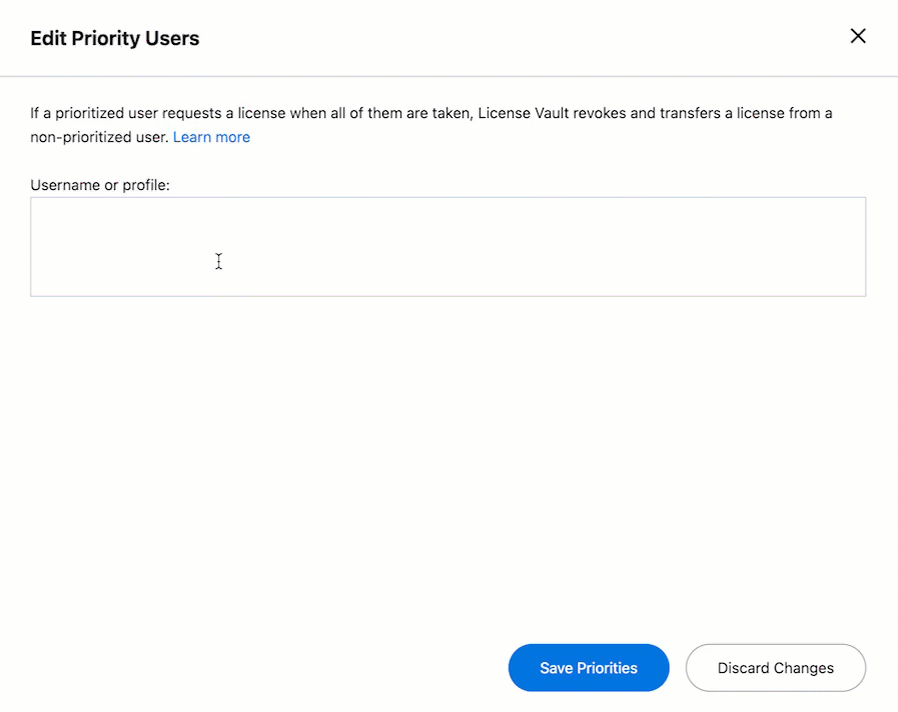The image size is (898, 712).
Task: Click the License Vault description paragraph
Action: 430,113
